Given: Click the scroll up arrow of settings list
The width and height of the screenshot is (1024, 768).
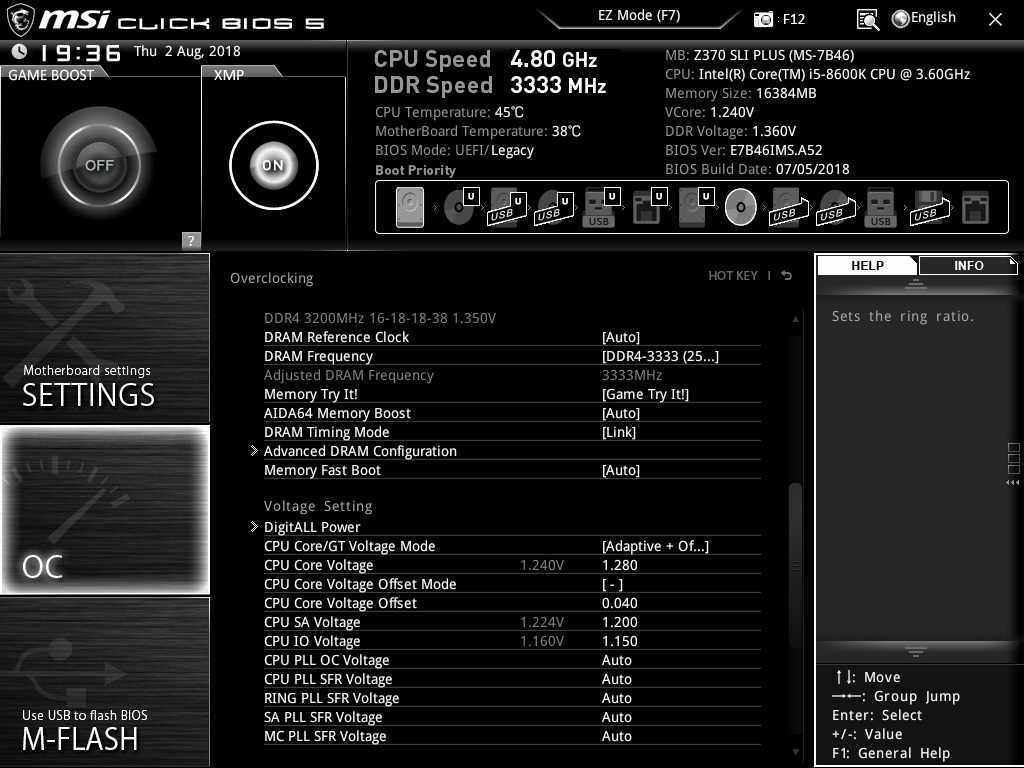Looking at the screenshot, I should [x=795, y=319].
